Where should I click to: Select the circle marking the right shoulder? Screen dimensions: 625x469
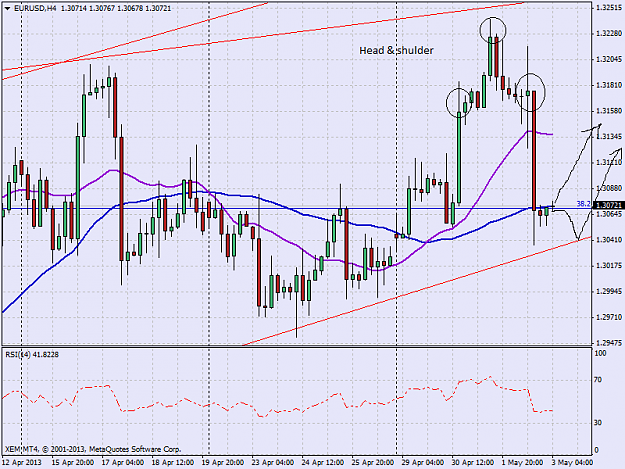530,92
